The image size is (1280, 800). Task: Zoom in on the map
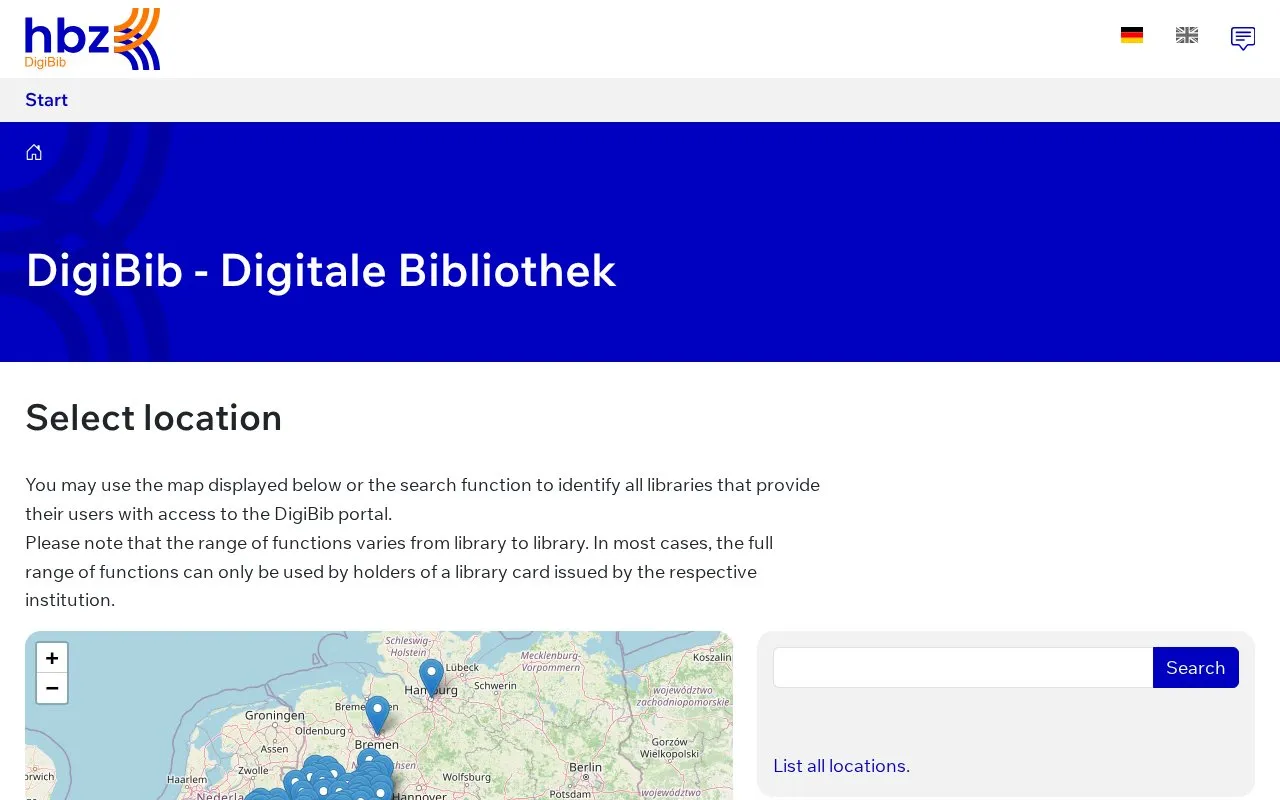pos(52,658)
